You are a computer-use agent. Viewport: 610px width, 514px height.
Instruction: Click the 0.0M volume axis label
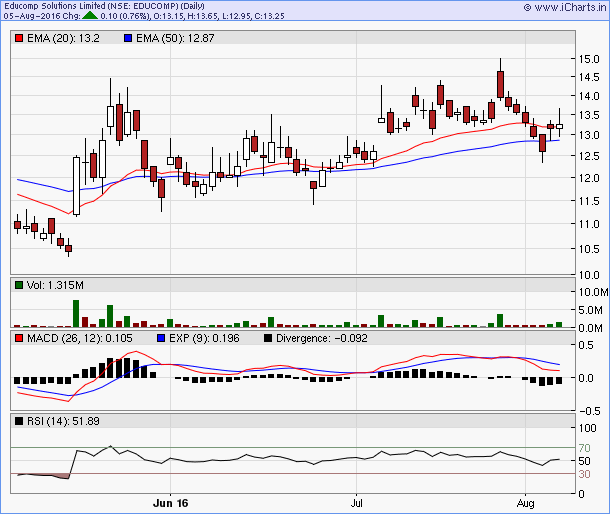click(591, 328)
